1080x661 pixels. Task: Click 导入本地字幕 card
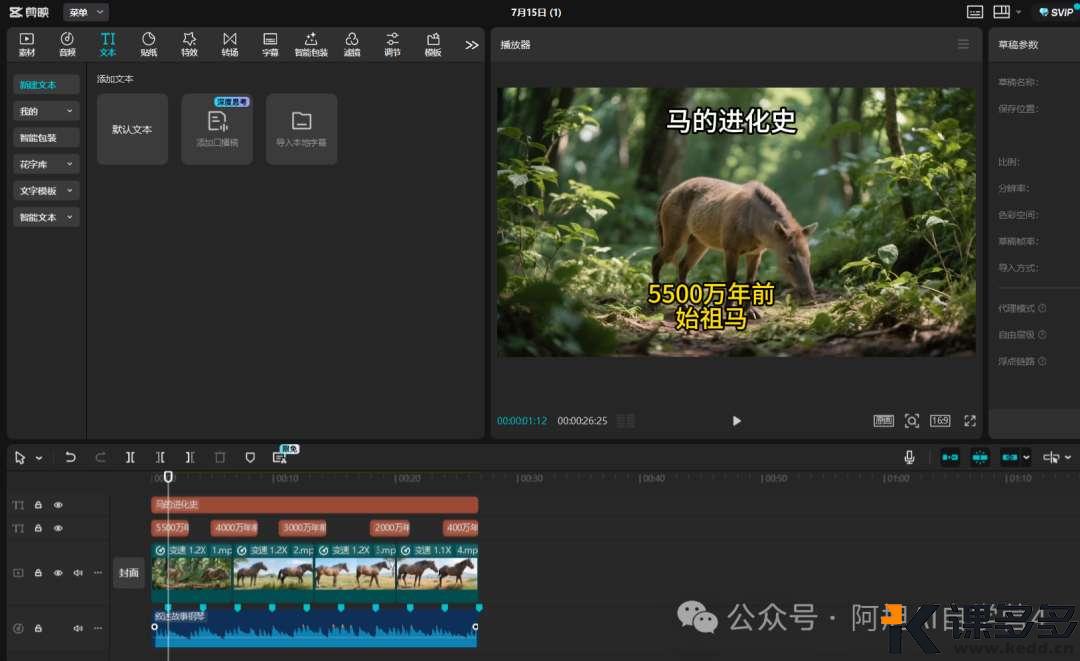(302, 129)
